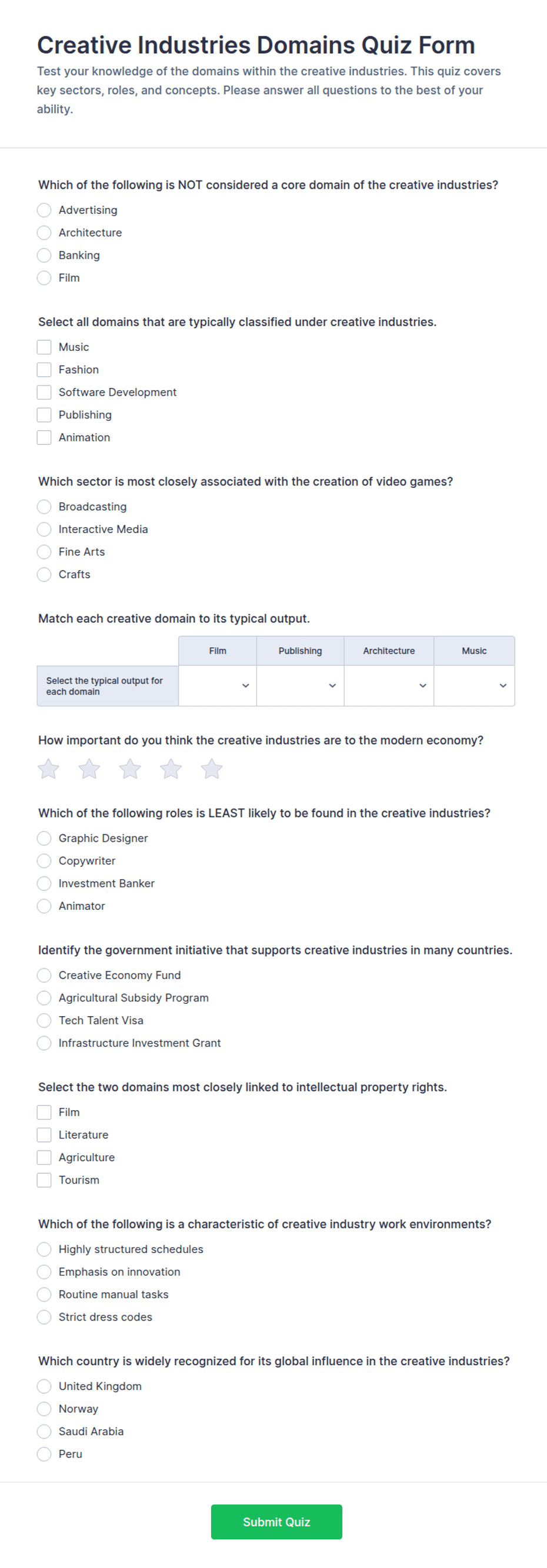Check the Software Development checkbox
This screenshot has width=547, height=1568.
(x=44, y=392)
